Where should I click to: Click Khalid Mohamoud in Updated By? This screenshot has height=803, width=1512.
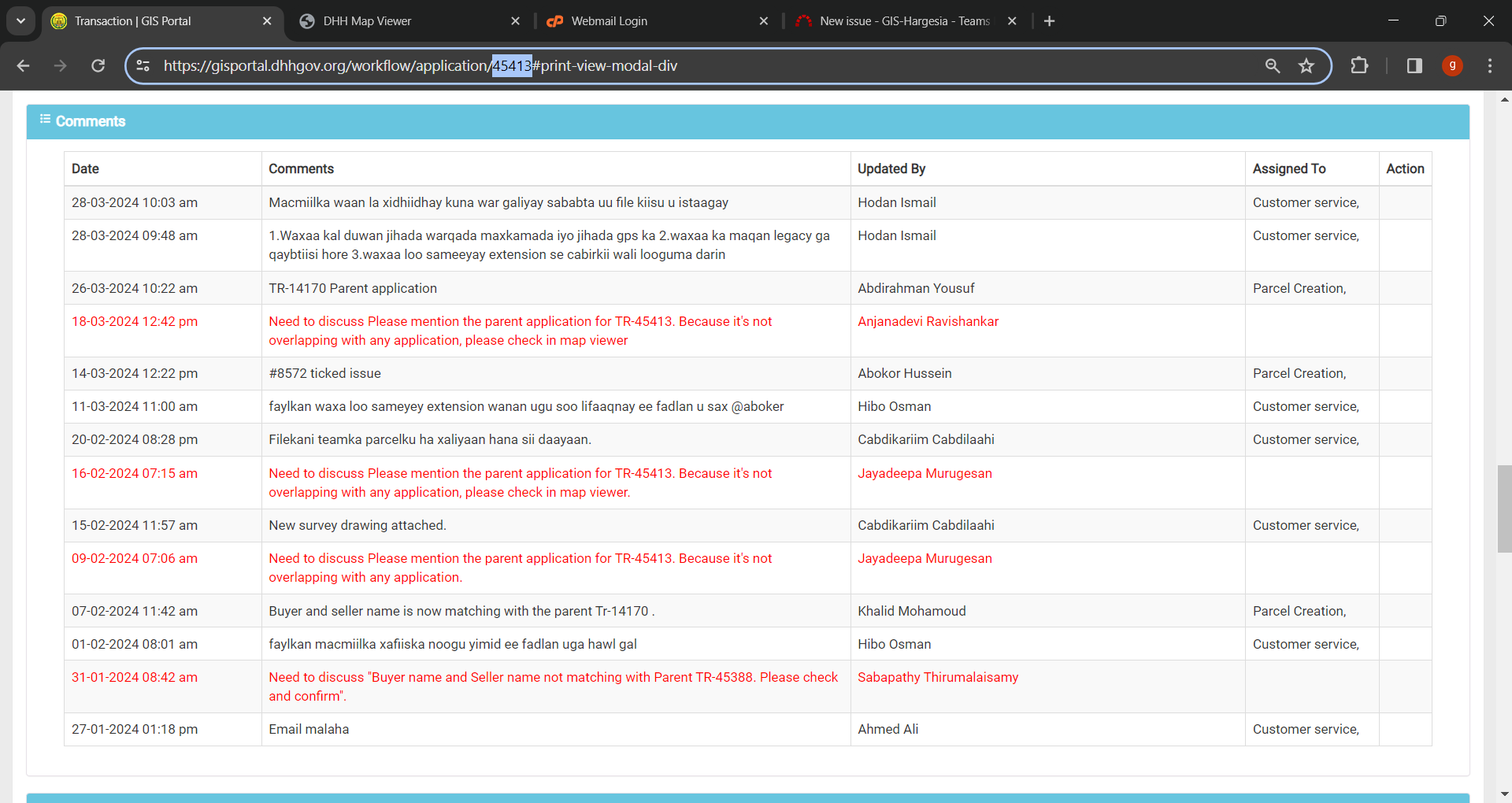point(912,611)
